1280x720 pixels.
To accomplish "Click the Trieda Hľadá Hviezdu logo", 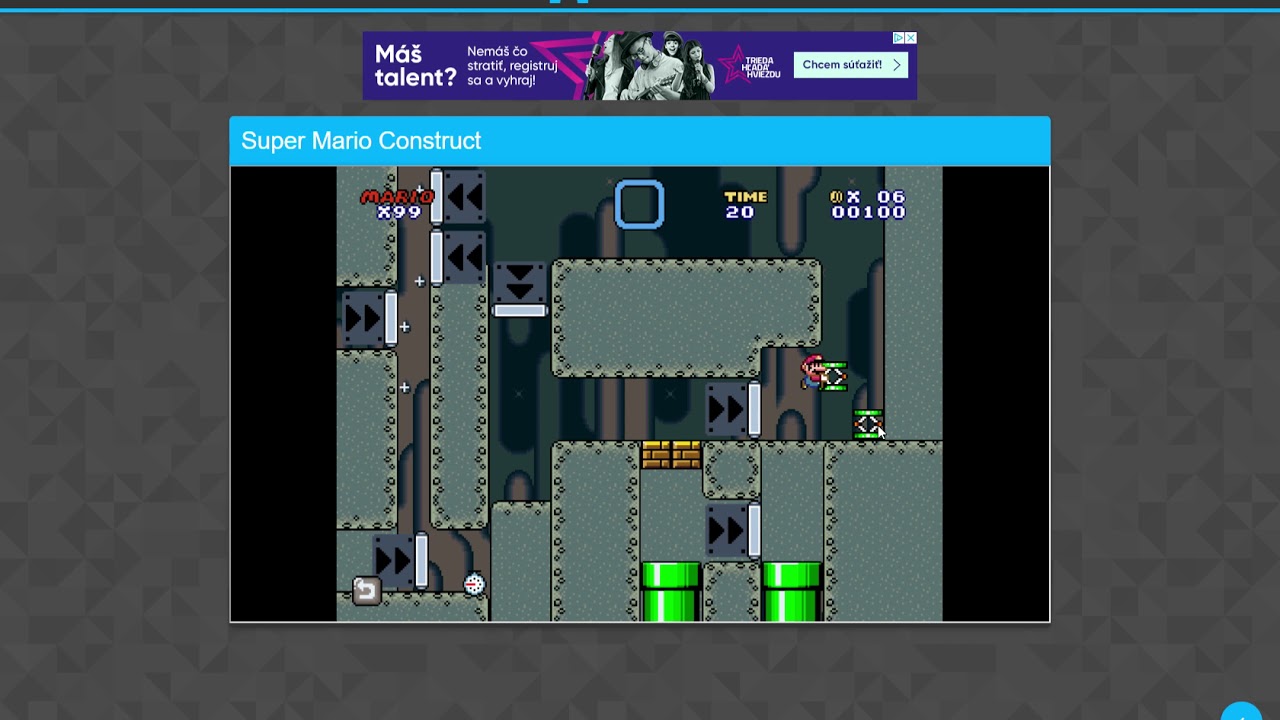I will [x=751, y=65].
